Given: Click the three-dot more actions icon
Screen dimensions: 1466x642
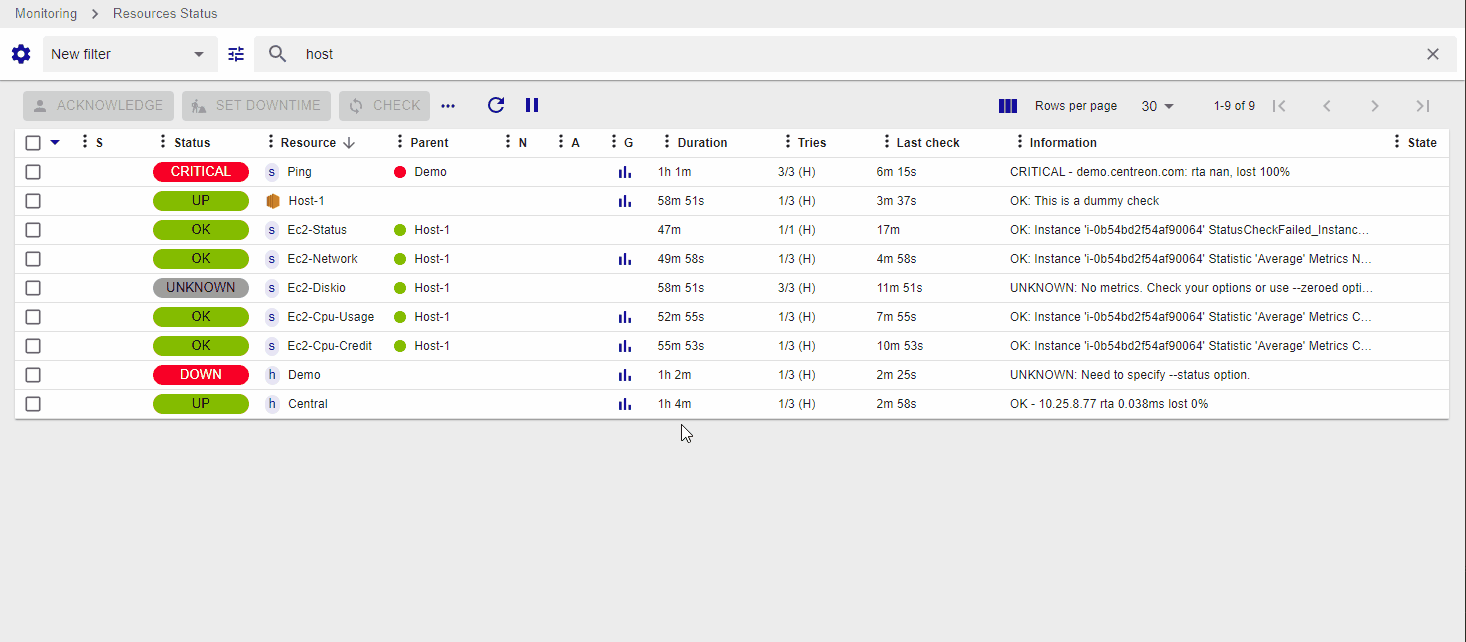Looking at the screenshot, I should 448,106.
